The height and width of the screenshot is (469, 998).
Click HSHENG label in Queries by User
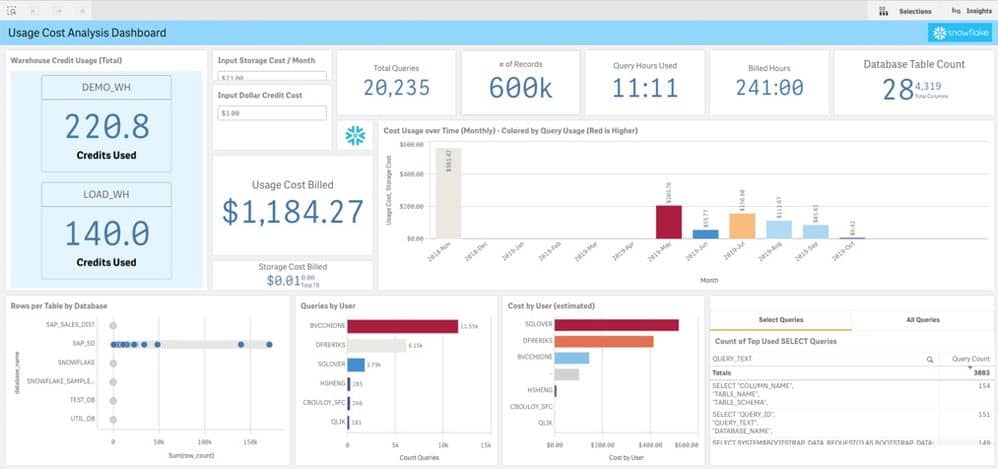pyautogui.click(x=334, y=383)
